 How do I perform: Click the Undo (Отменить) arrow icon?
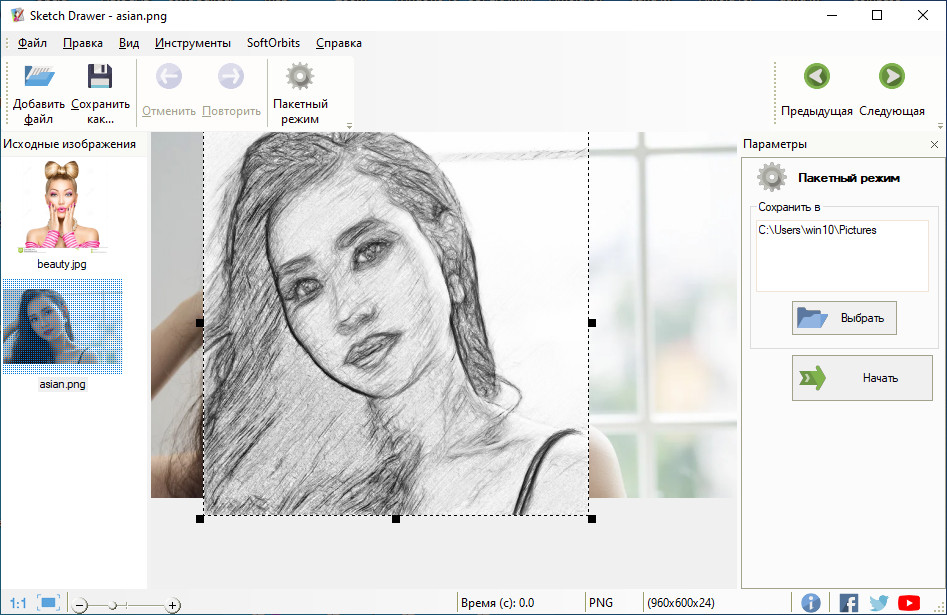click(169, 77)
